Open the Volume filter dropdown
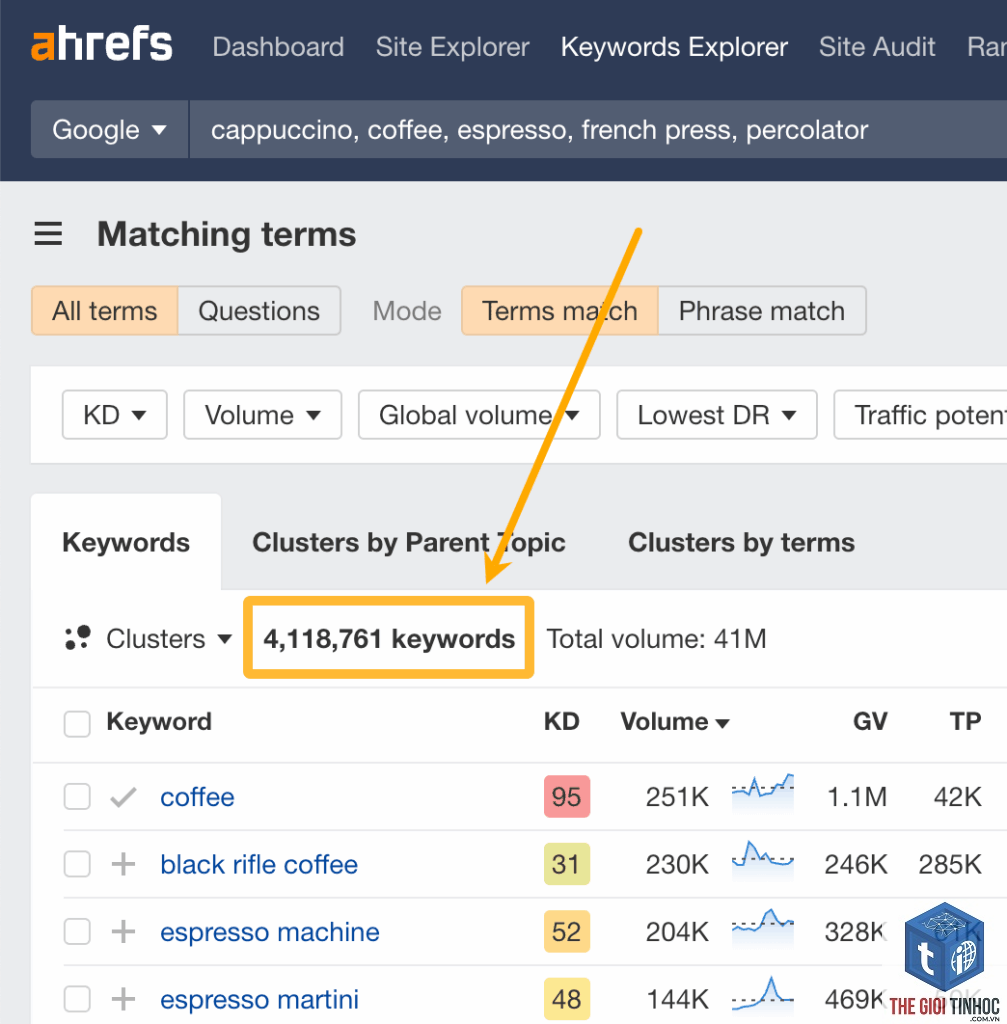 [x=263, y=415]
